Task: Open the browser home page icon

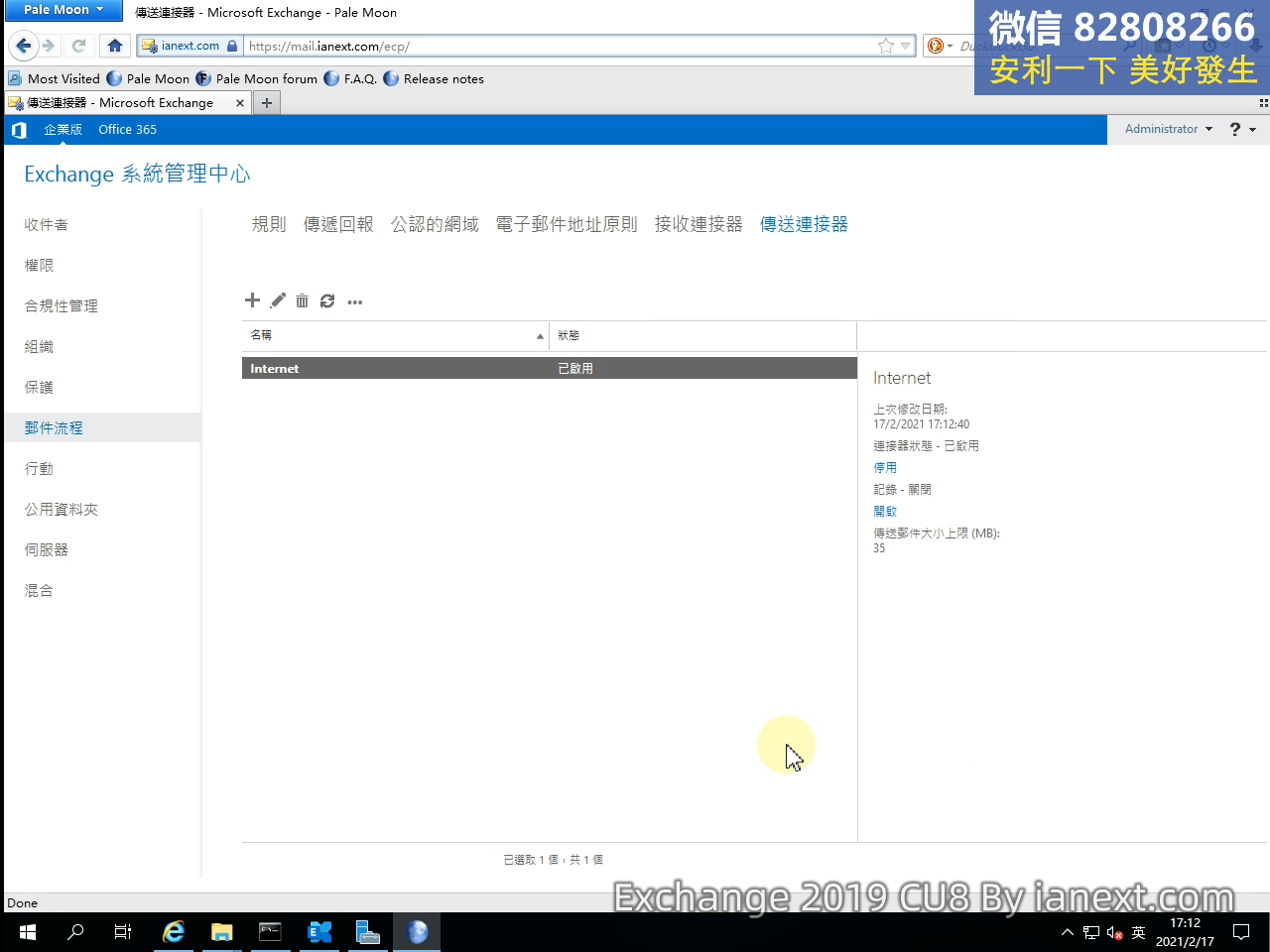Action: click(115, 46)
